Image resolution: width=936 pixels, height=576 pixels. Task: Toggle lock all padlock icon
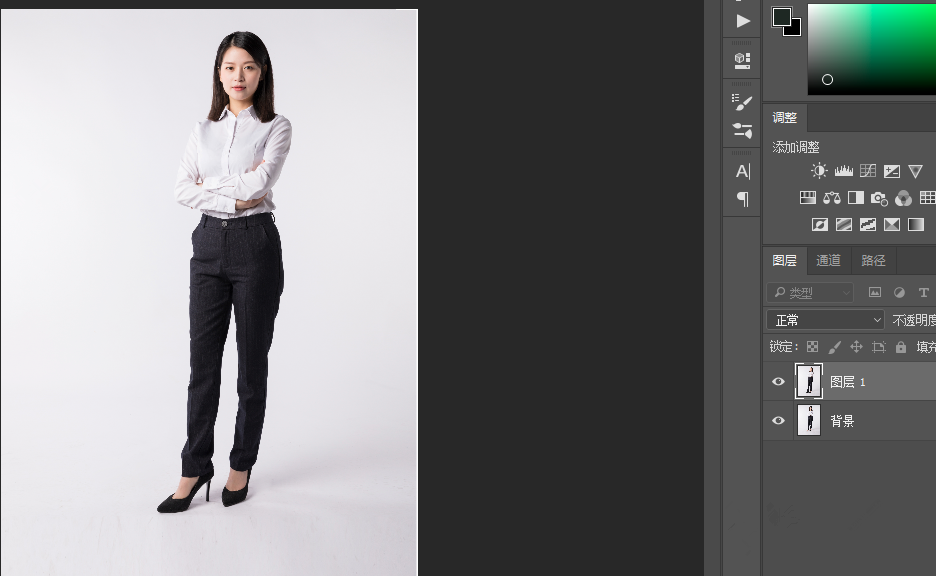click(x=901, y=347)
